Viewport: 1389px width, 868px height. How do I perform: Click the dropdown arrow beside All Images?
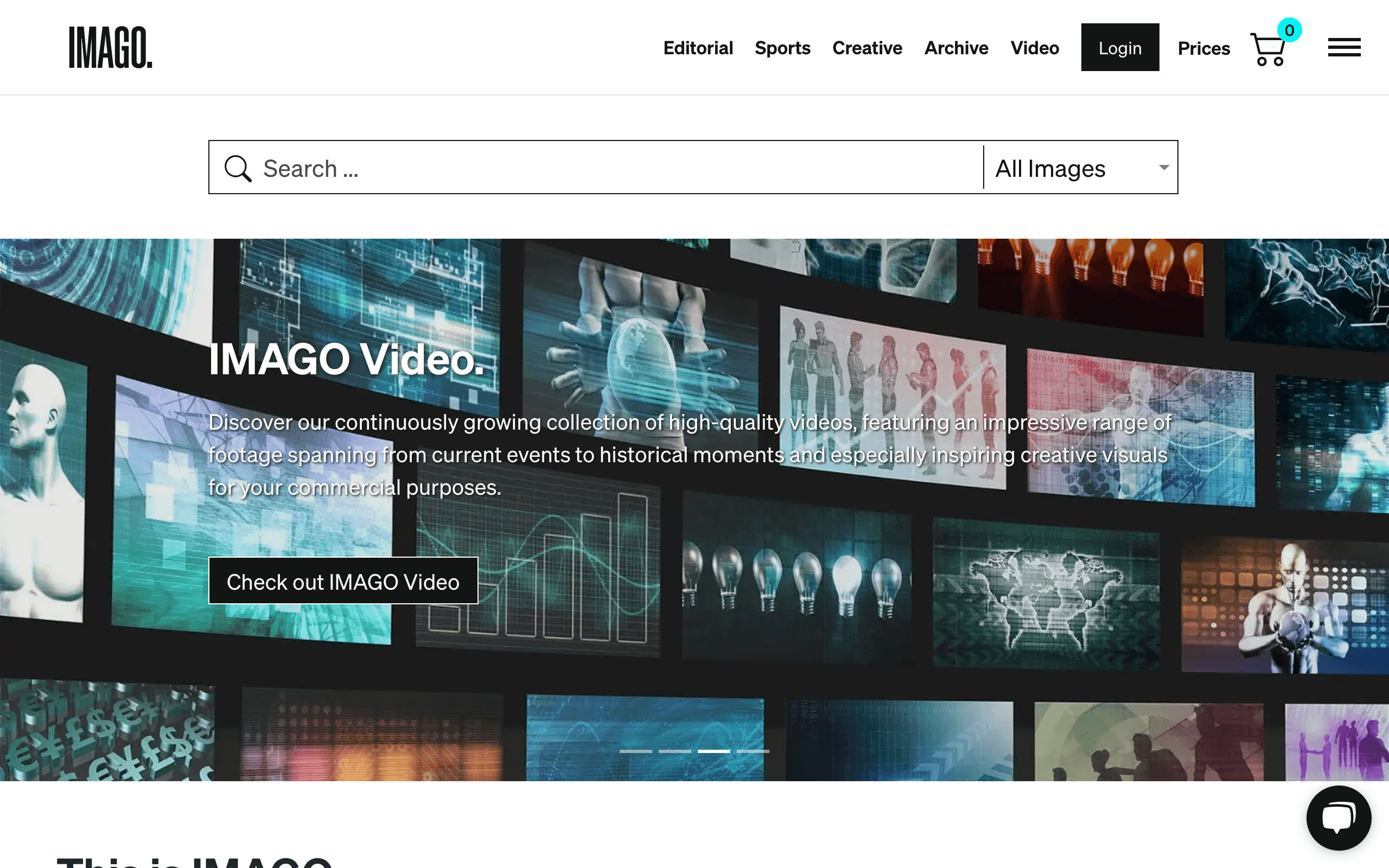click(x=1163, y=167)
